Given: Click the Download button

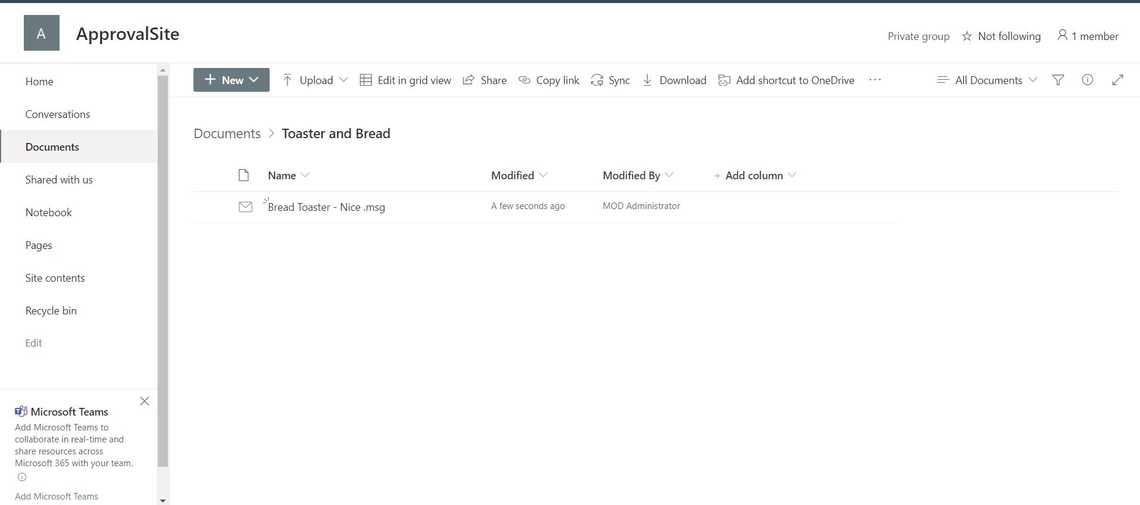Looking at the screenshot, I should pyautogui.click(x=674, y=80).
